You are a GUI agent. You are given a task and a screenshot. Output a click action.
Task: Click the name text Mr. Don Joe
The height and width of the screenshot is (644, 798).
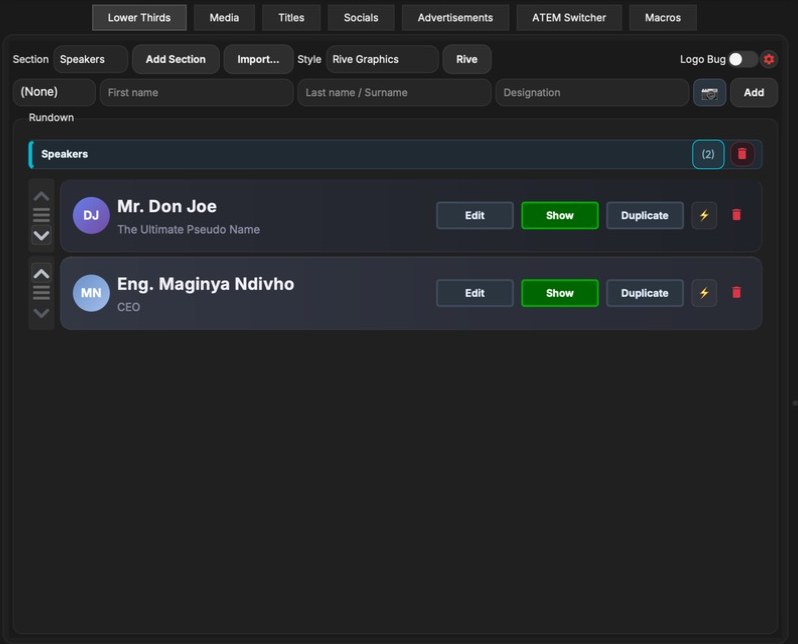pos(167,206)
